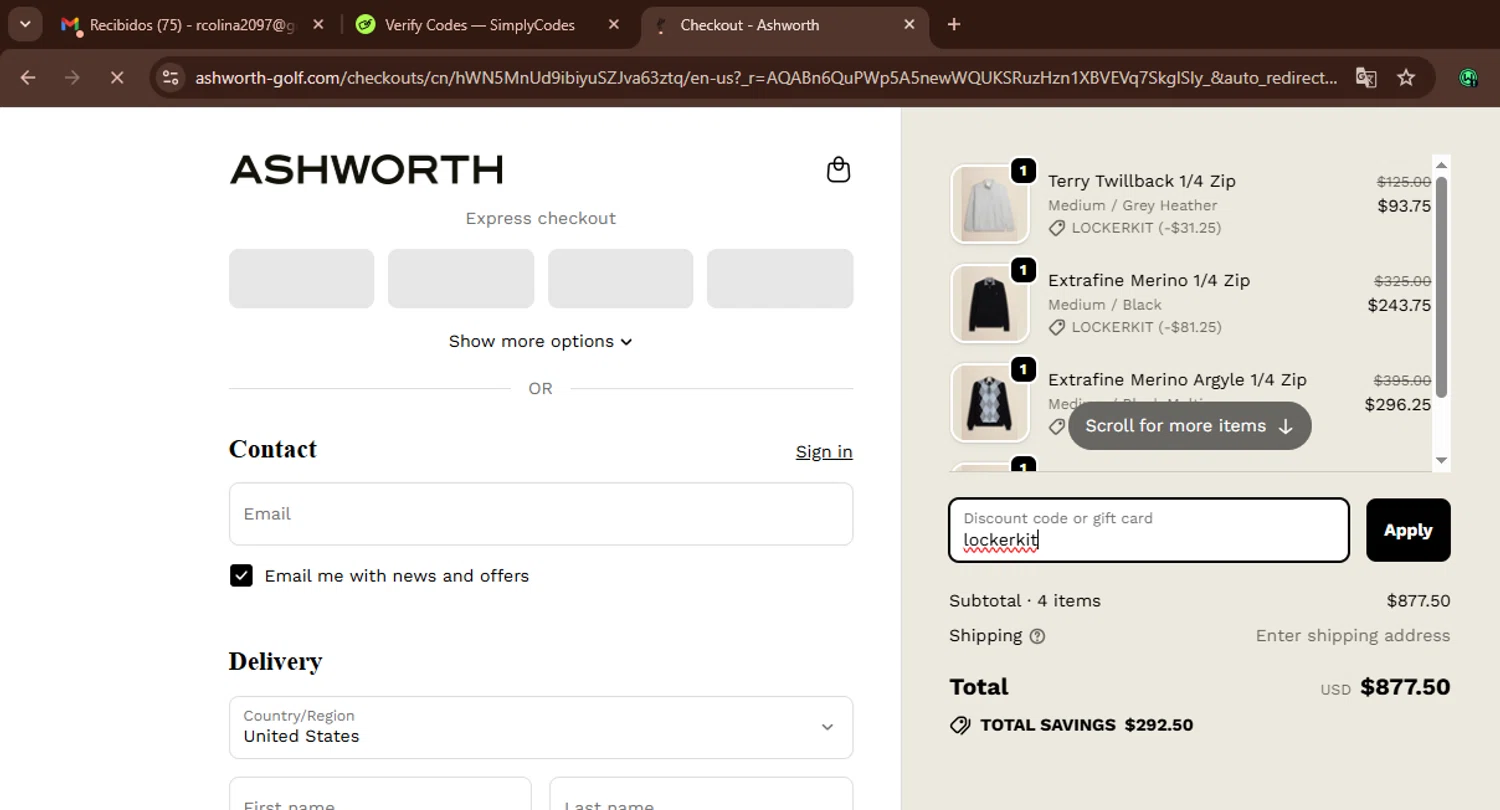Click Terry Twillback 1/4 Zip product thumbnail
Screen dimensions: 1500x810
990,204
